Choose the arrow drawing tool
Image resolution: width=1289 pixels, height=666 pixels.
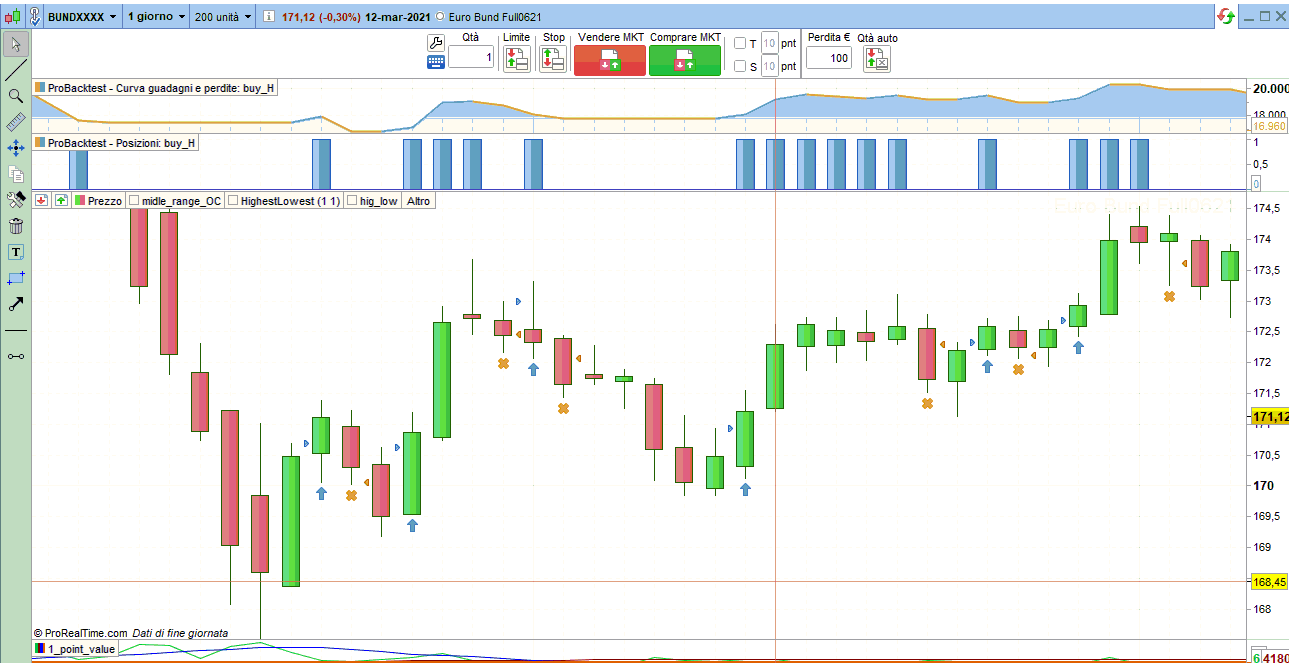click(x=16, y=304)
